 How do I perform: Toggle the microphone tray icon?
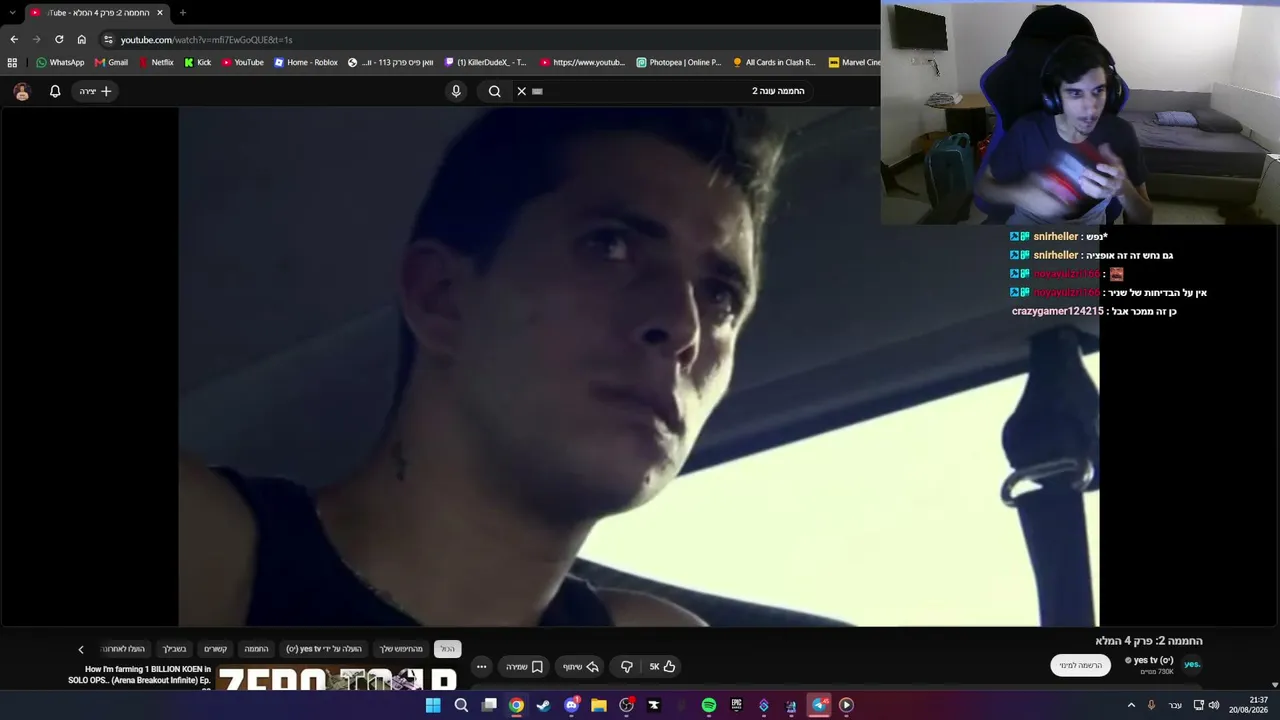(x=1151, y=705)
